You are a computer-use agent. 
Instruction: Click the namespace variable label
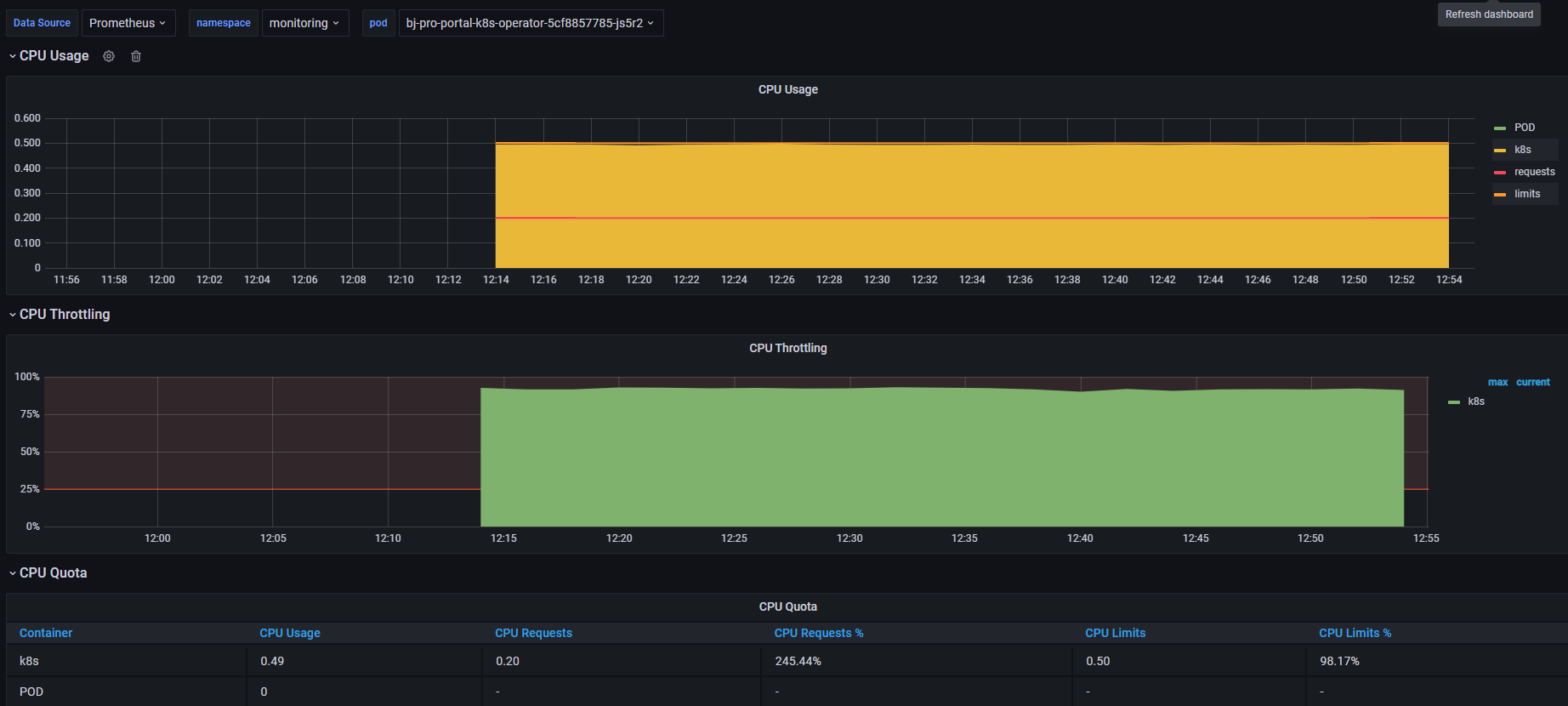224,23
